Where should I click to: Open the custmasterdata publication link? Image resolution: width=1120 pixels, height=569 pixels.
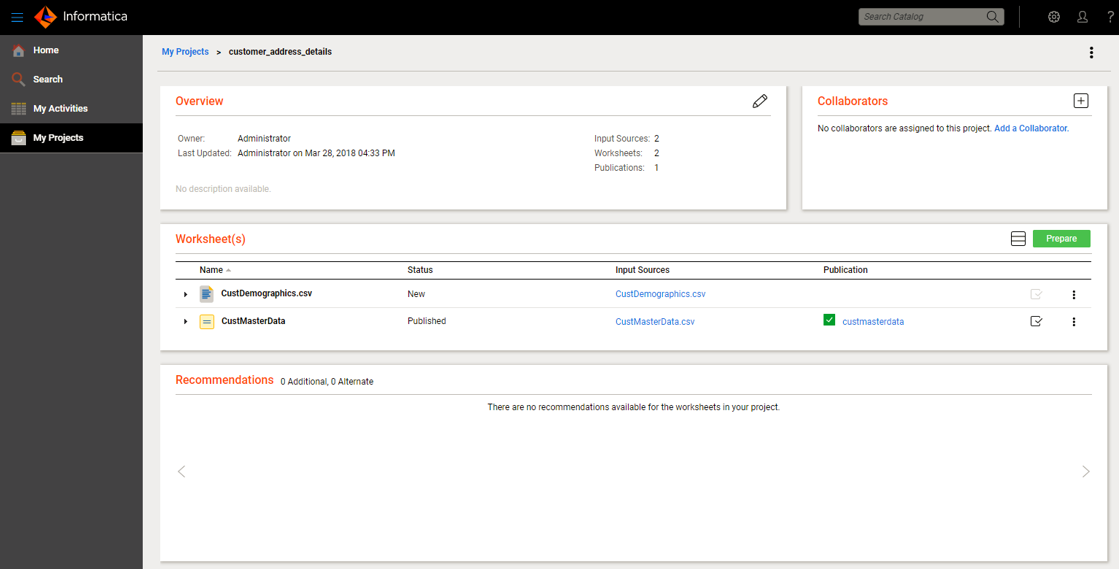873,322
